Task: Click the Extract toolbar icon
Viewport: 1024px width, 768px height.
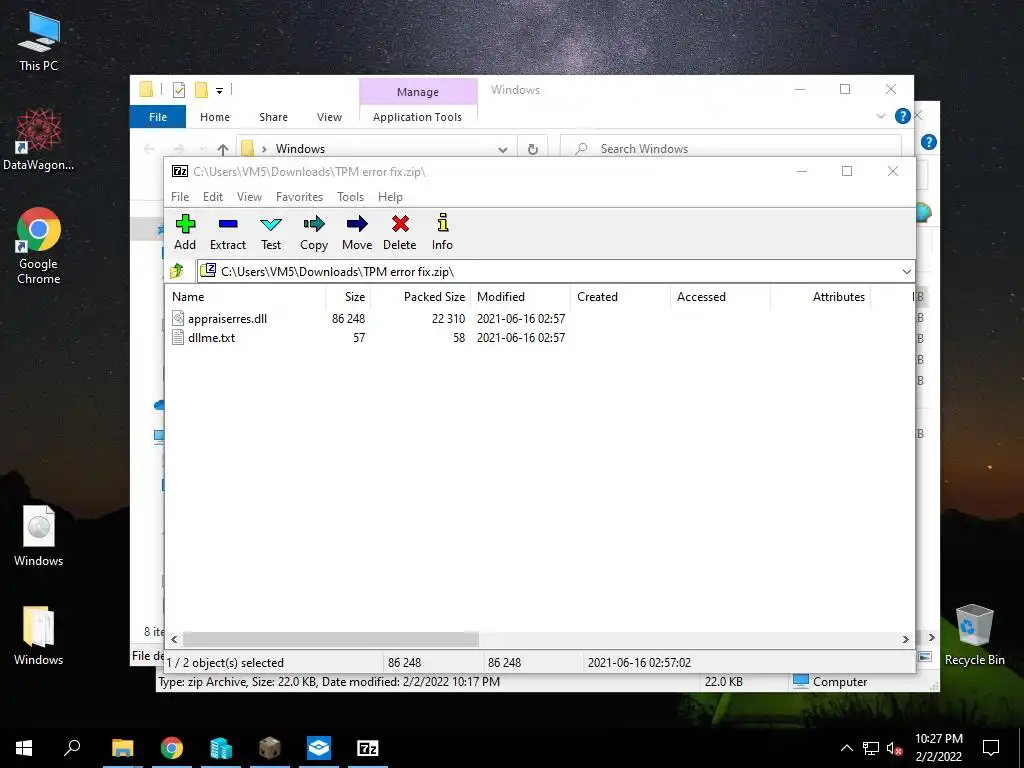Action: [228, 232]
